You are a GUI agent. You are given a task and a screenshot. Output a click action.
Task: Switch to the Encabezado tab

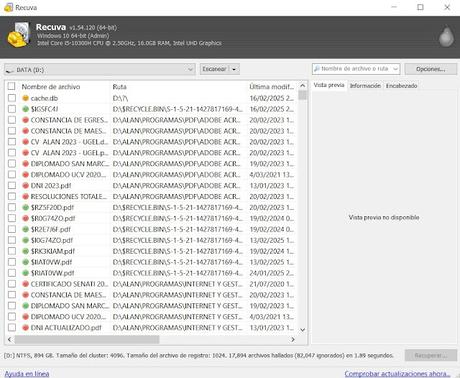click(x=401, y=86)
